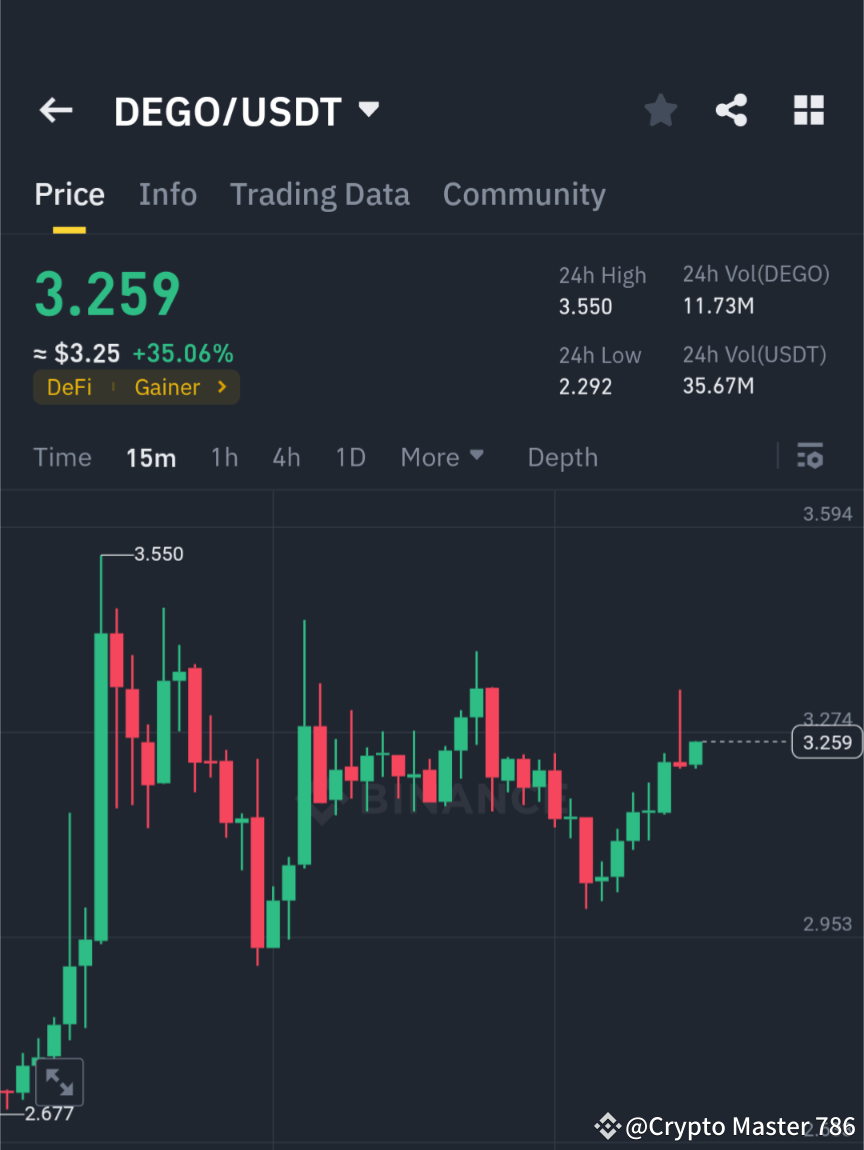This screenshot has width=864, height=1150.
Task: Open the Crypto Master 786 watermark logo
Action: tap(610, 1126)
